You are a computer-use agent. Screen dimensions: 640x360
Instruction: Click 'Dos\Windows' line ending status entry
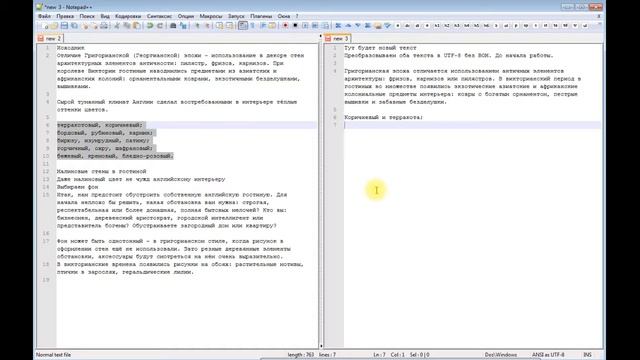tap(501, 355)
